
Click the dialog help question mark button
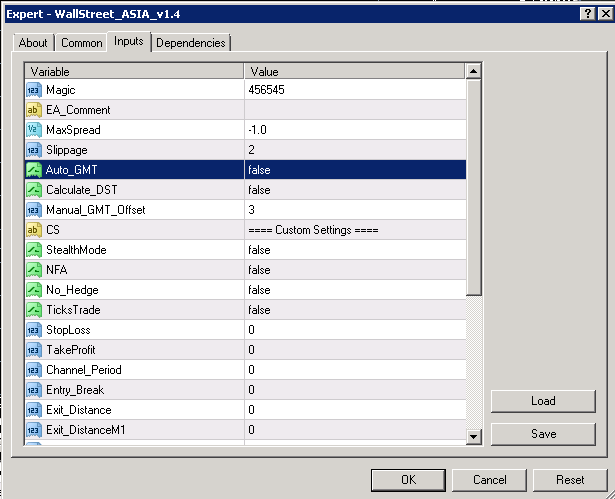tap(587, 14)
